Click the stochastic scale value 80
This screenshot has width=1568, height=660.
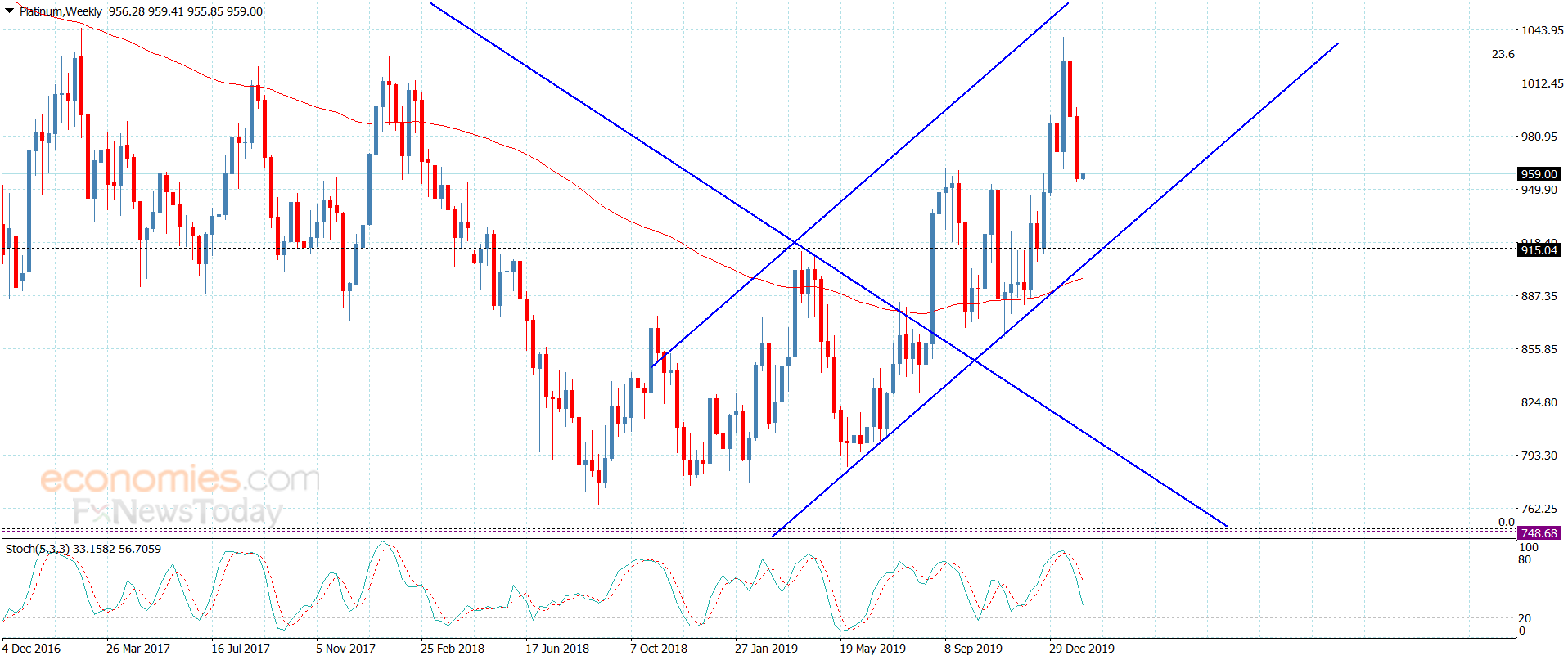[x=1525, y=559]
